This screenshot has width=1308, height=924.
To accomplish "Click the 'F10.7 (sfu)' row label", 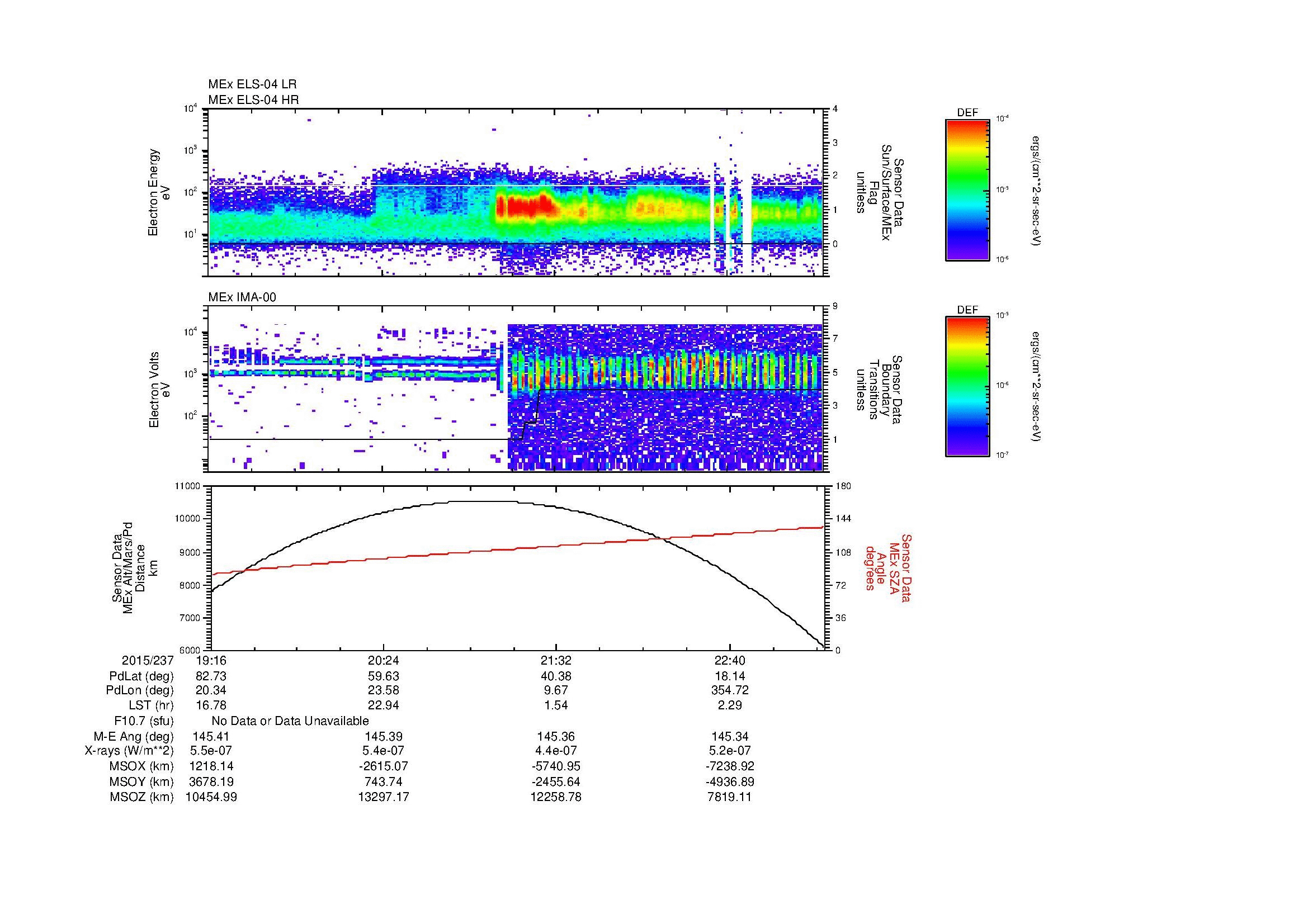I will point(144,721).
